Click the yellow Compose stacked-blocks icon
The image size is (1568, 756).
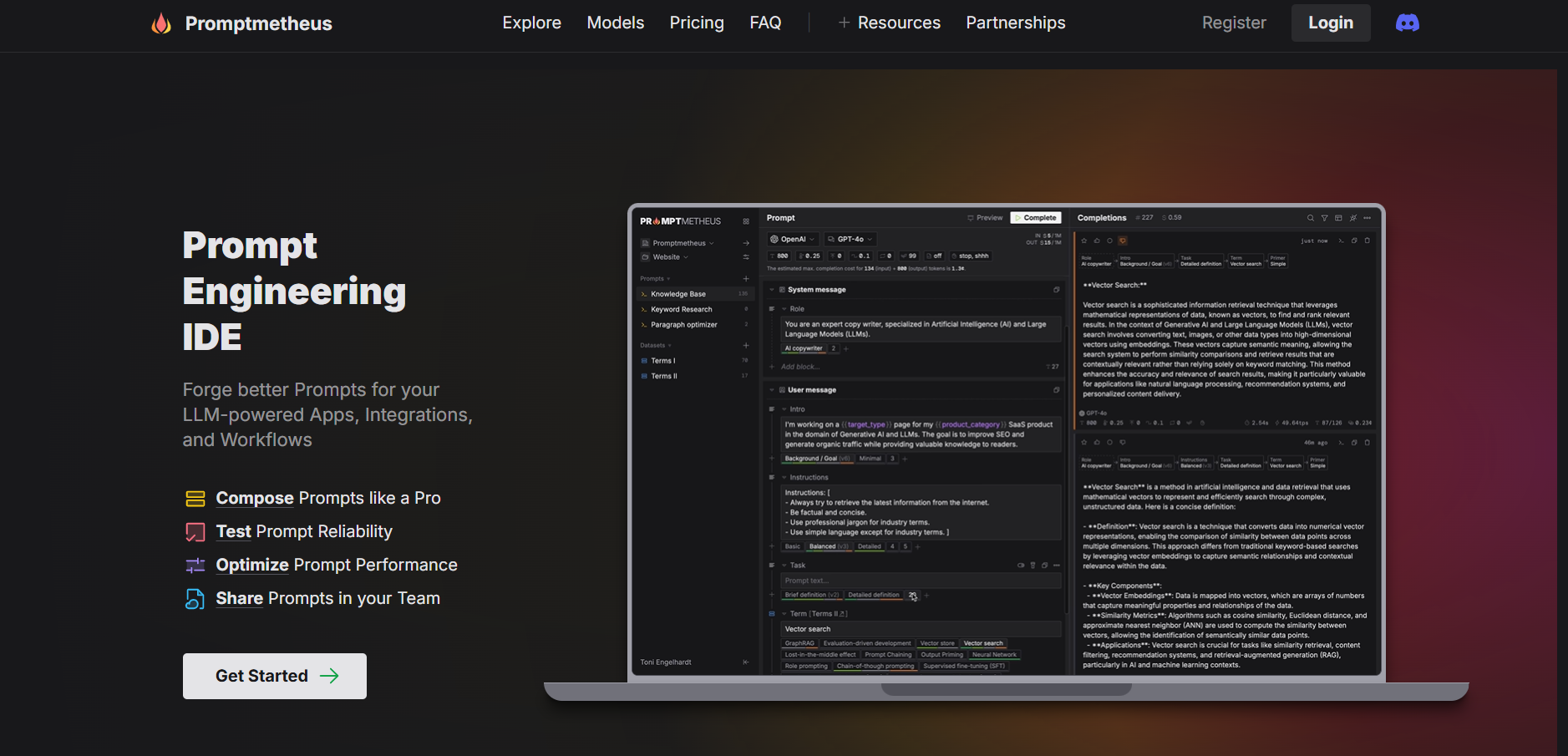(x=195, y=499)
